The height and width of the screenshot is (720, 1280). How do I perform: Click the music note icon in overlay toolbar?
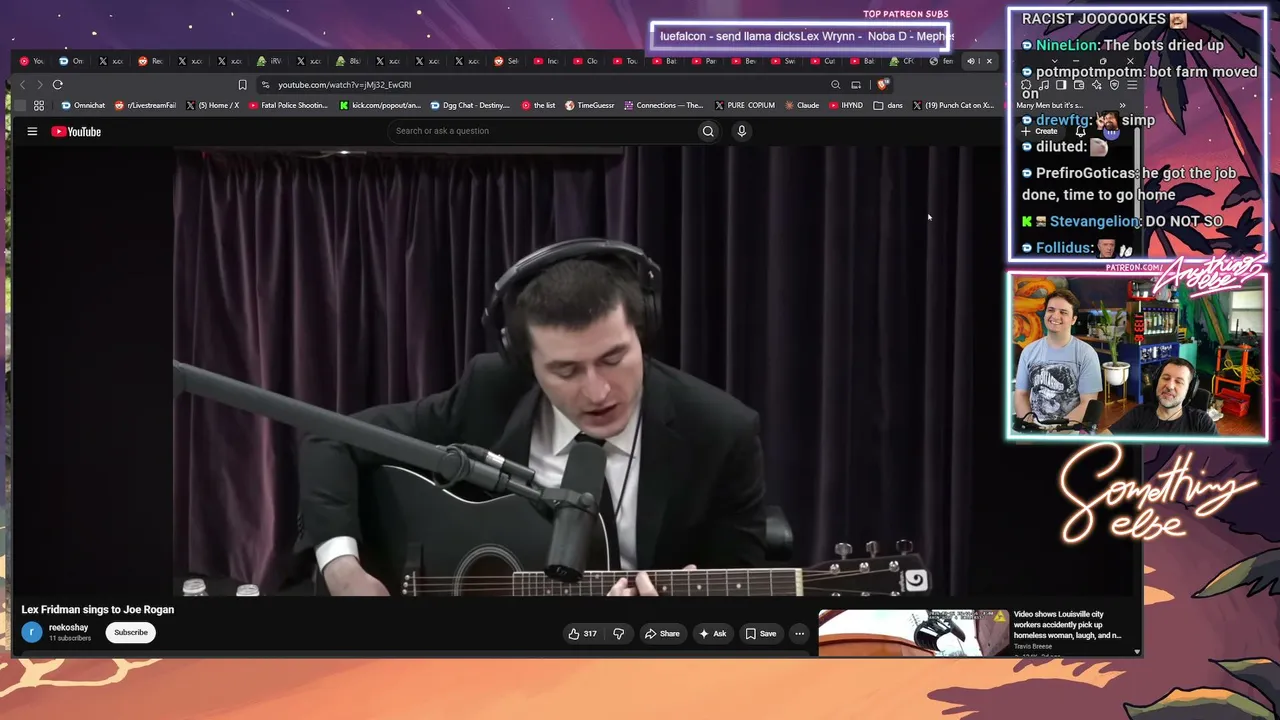pos(1042,85)
